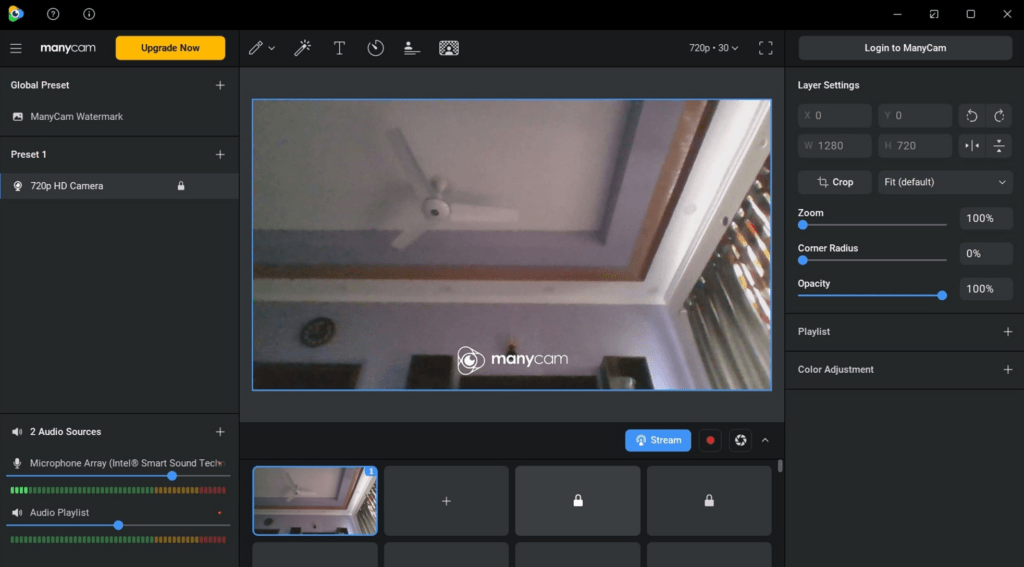The width and height of the screenshot is (1024, 567).
Task: Click the Upgrade Now button
Action: coord(170,48)
